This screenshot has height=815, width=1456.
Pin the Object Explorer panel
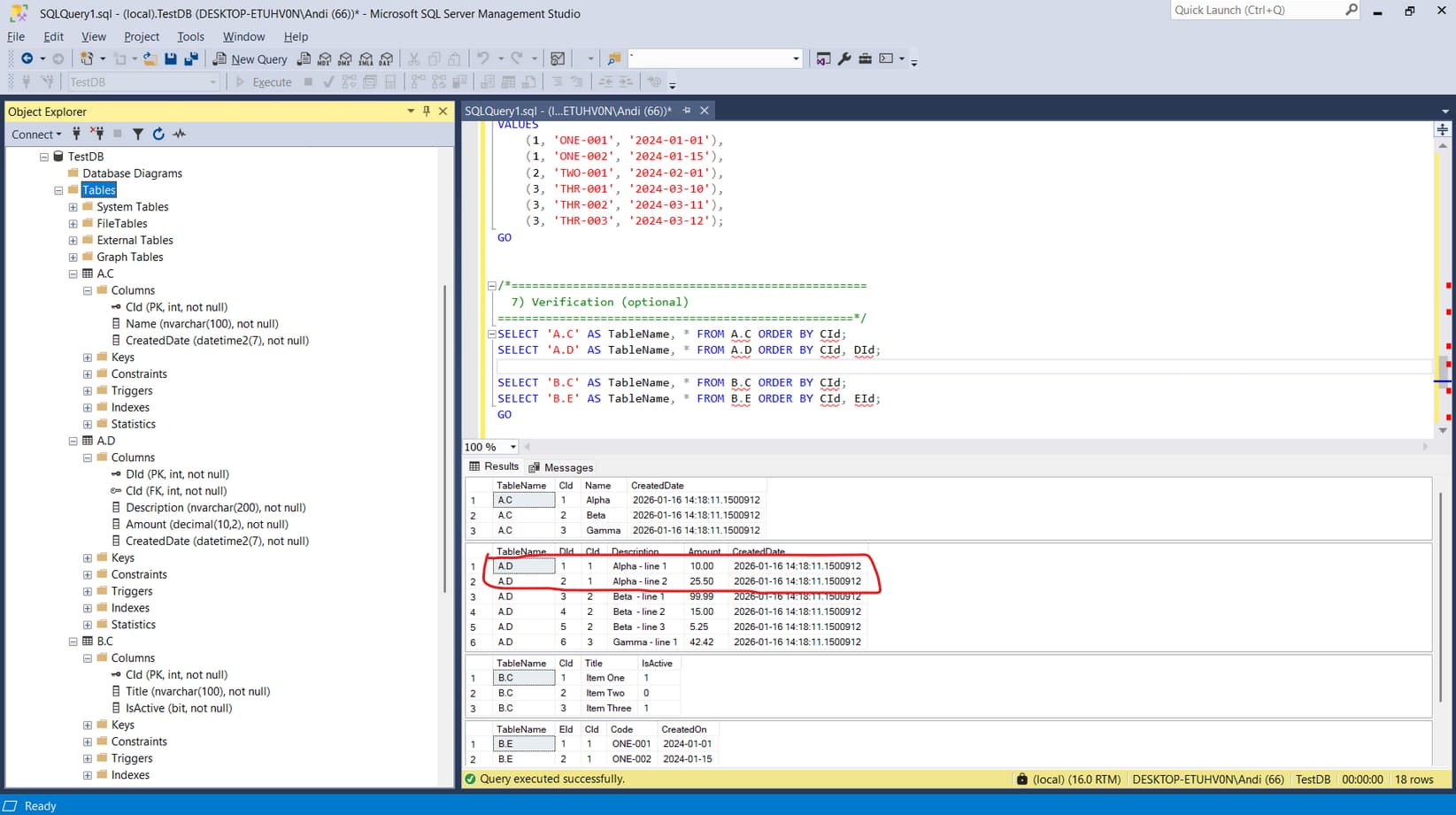[427, 111]
